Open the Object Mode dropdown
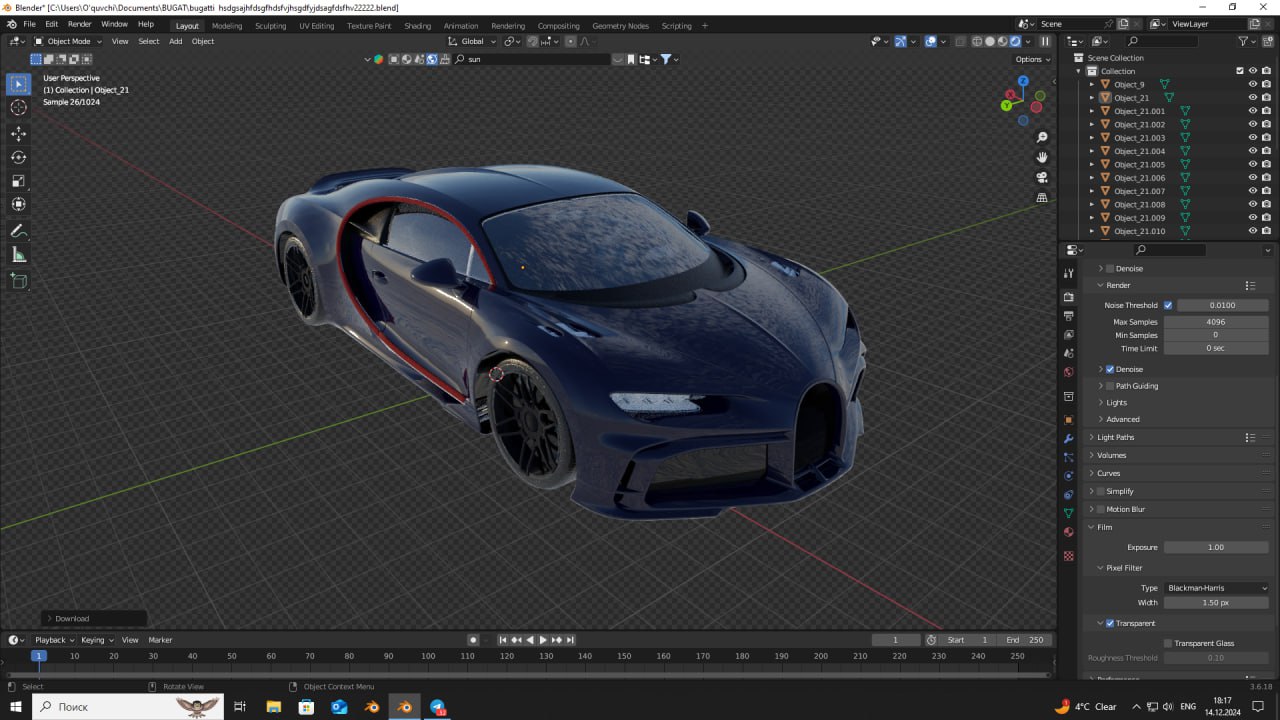The height and width of the screenshot is (720, 1280). [68, 41]
